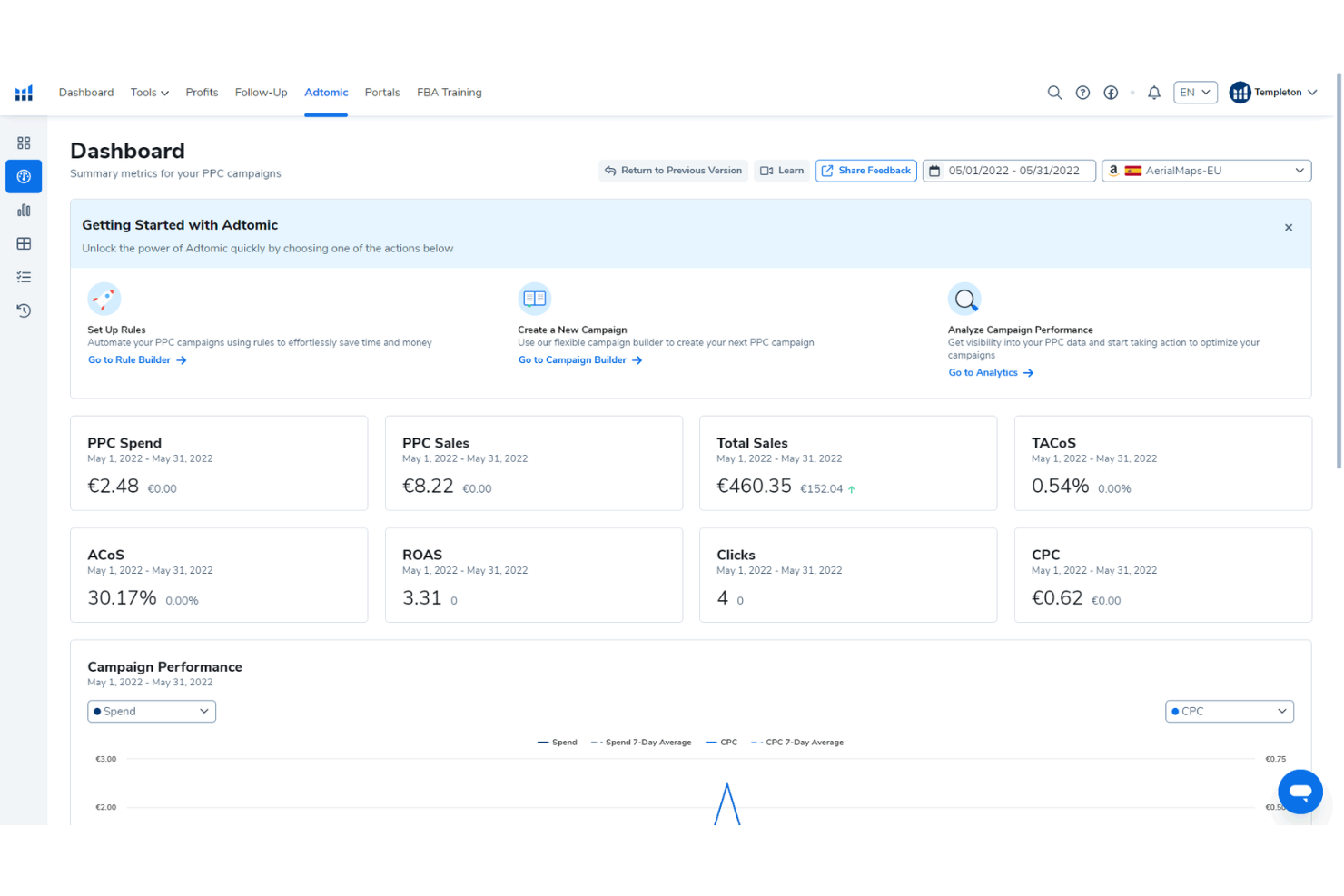Select the Adtomic nav tab
This screenshot has width=1344, height=896.
point(326,93)
